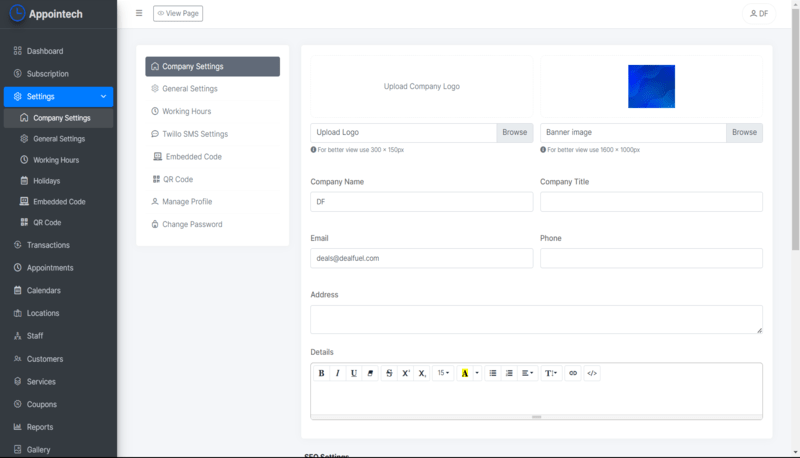Open Reports in the sidebar
Screen dimensions: 800x458
(x=58, y=427)
